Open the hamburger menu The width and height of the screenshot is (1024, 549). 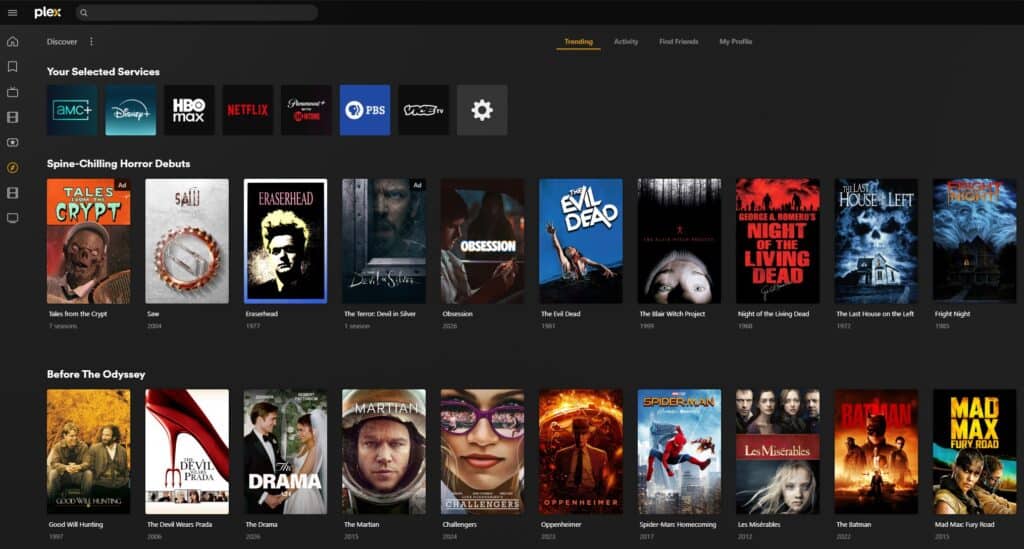12,12
